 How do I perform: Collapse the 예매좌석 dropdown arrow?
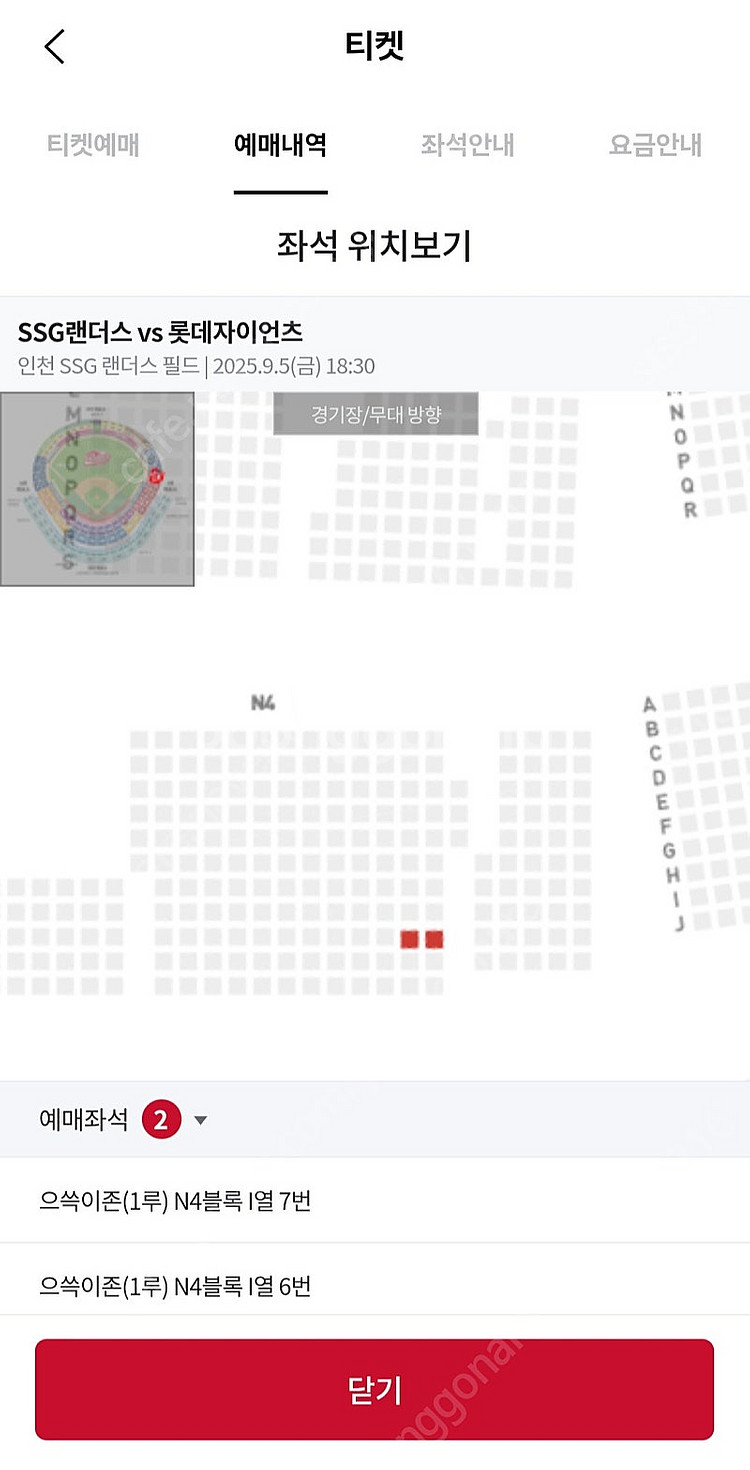pyautogui.click(x=200, y=1120)
